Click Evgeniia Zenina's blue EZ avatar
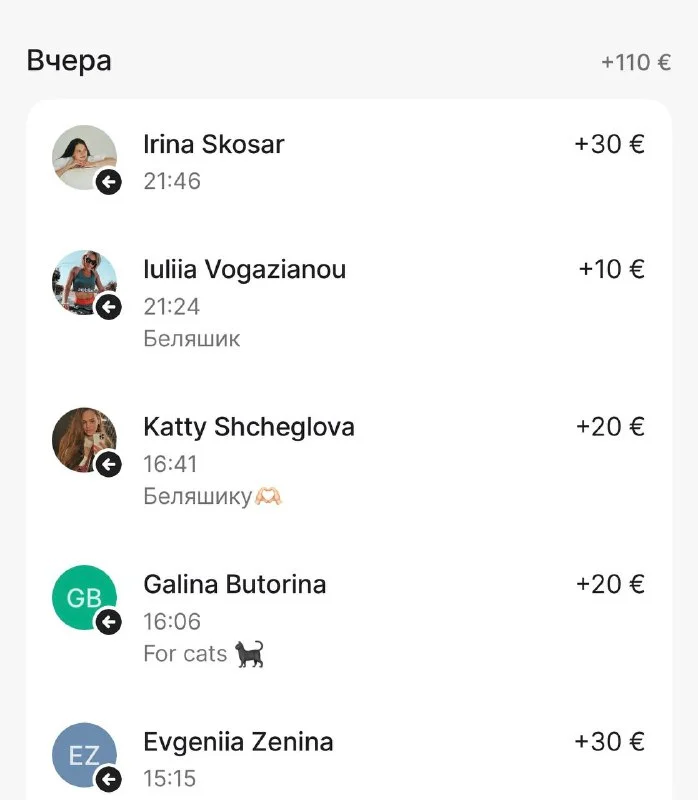 tap(82, 753)
